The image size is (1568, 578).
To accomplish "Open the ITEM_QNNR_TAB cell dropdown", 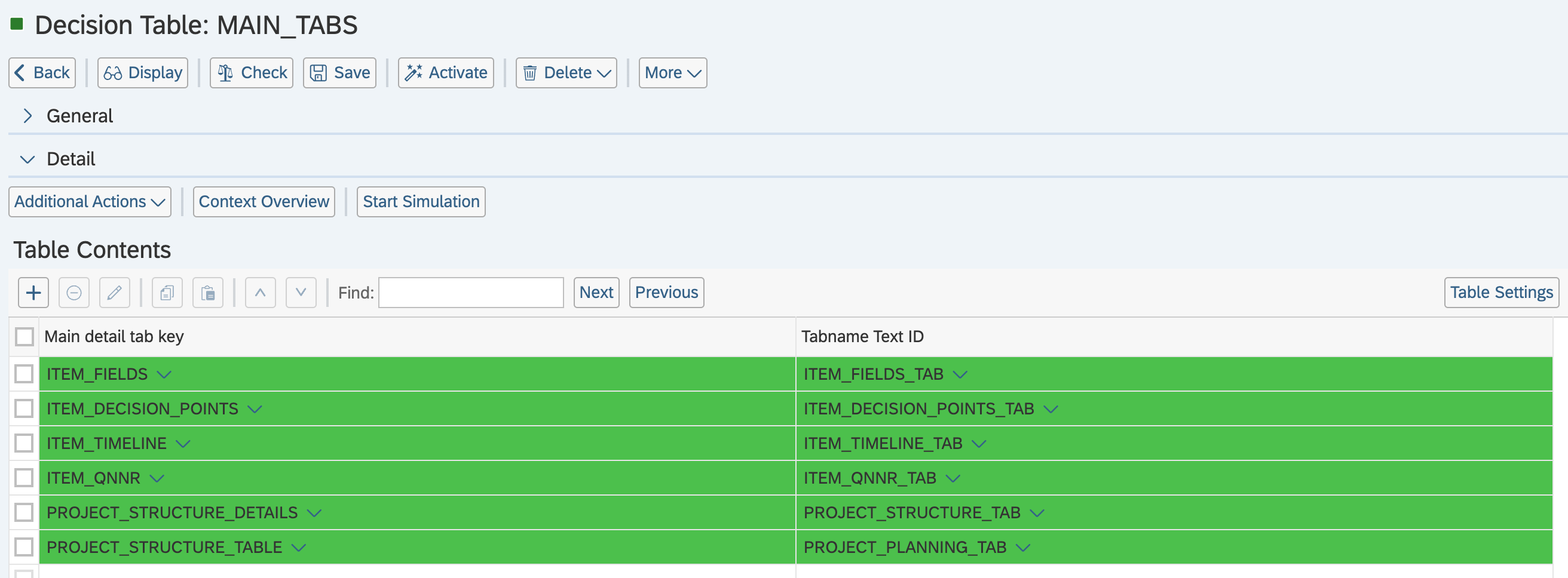I will (x=953, y=478).
